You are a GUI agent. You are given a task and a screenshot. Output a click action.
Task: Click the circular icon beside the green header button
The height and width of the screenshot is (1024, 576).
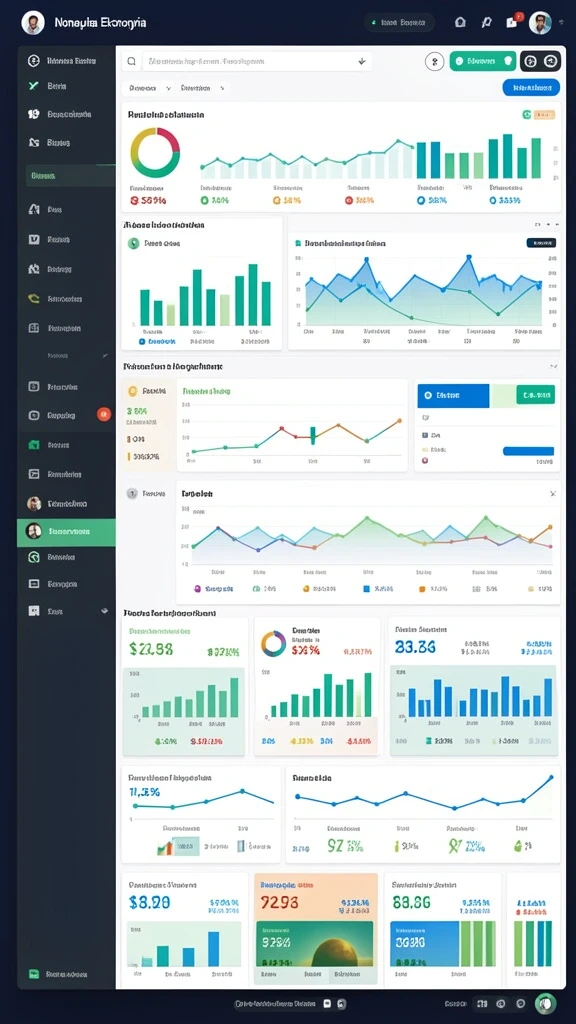[x=434, y=61]
